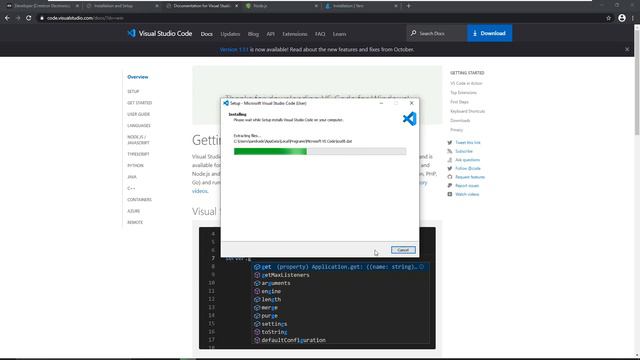Open the Version link in the banner
The image size is (640, 360).
point(234,49)
